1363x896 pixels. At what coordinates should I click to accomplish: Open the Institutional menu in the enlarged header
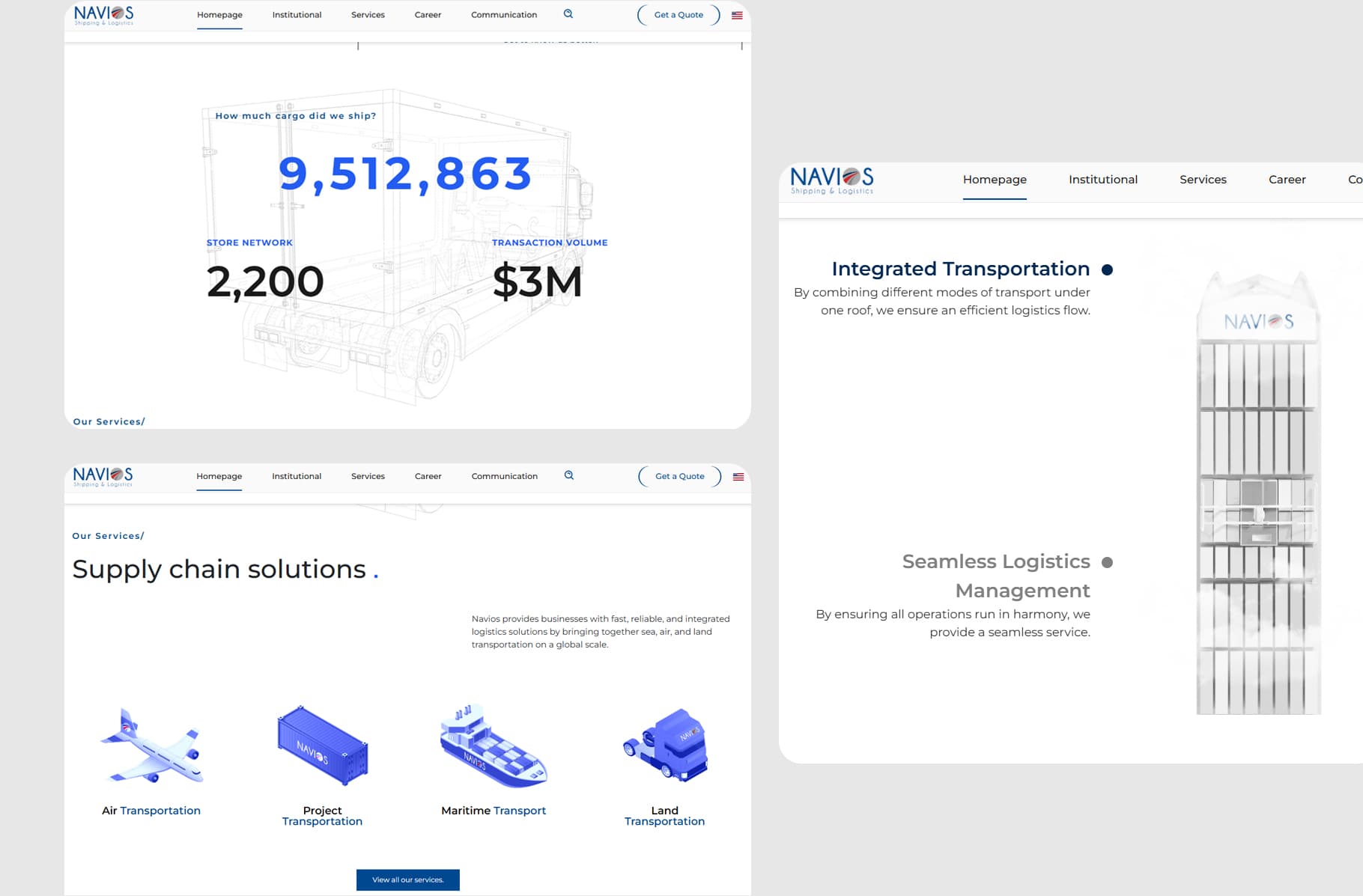(1102, 180)
